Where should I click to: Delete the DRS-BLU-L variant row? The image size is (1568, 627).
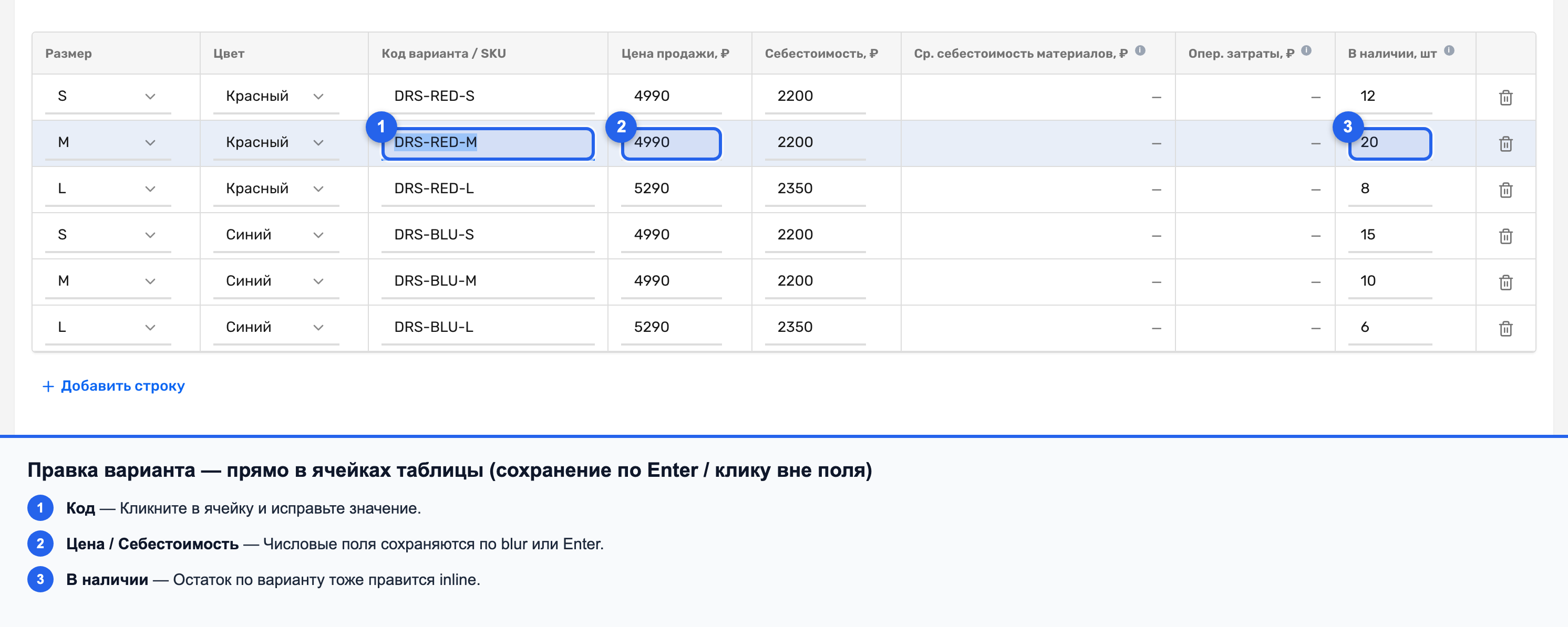(x=1505, y=328)
